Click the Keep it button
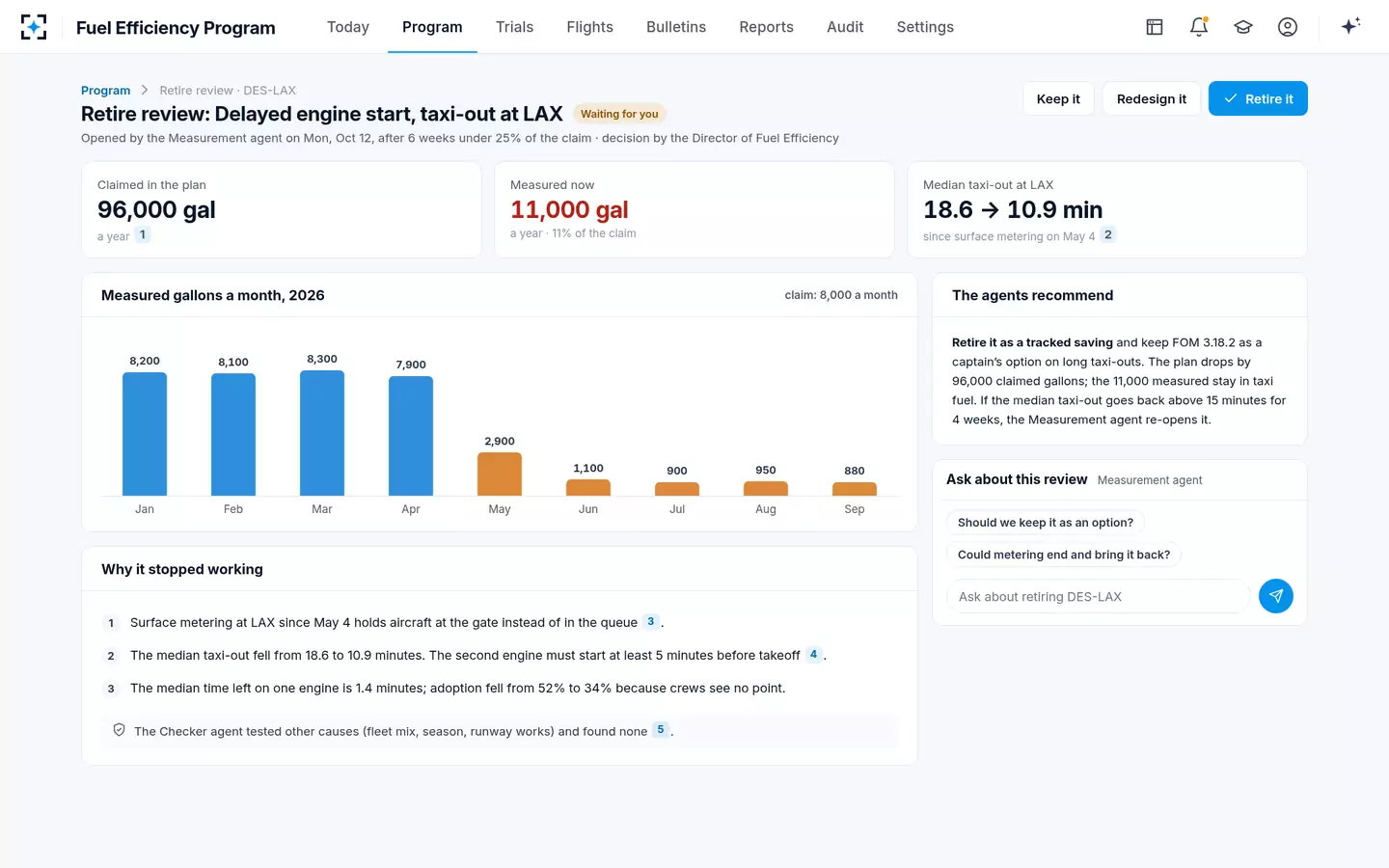The height and width of the screenshot is (868, 1389). pos(1058,98)
